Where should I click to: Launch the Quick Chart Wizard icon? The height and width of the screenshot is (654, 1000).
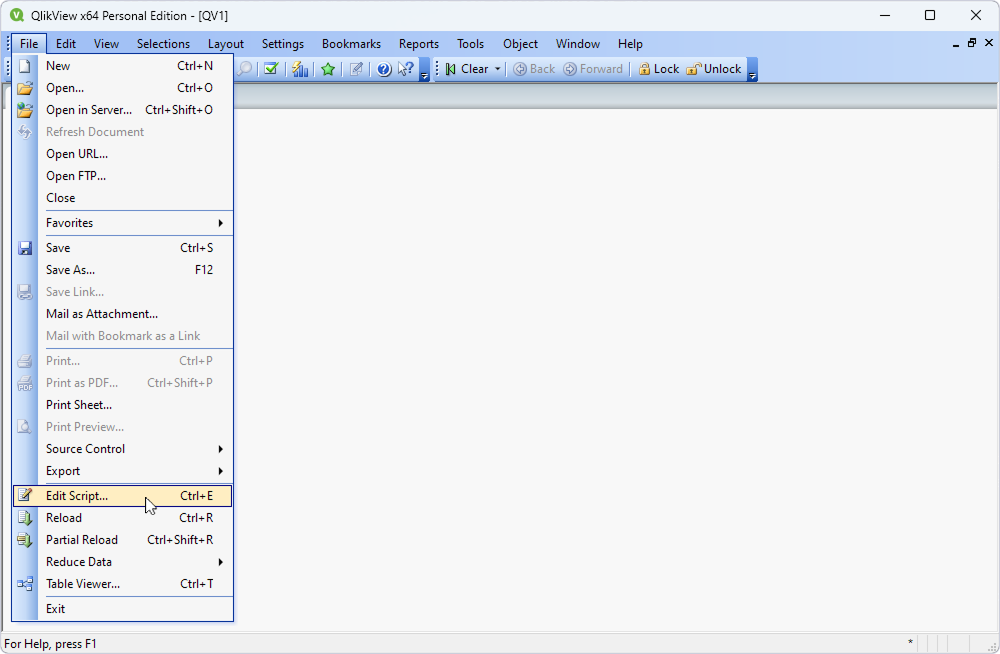point(301,68)
